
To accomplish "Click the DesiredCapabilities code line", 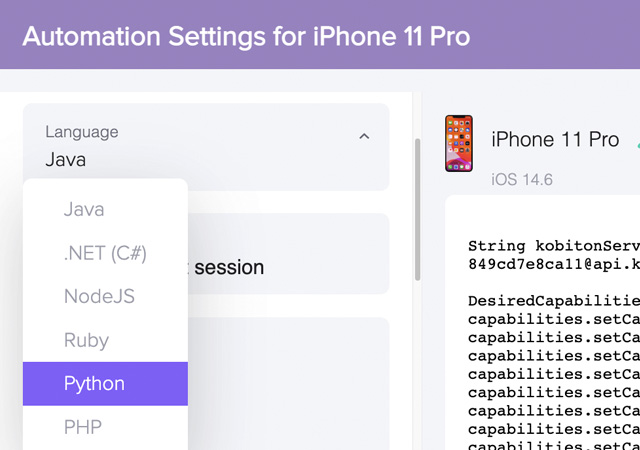I will (x=554, y=301).
